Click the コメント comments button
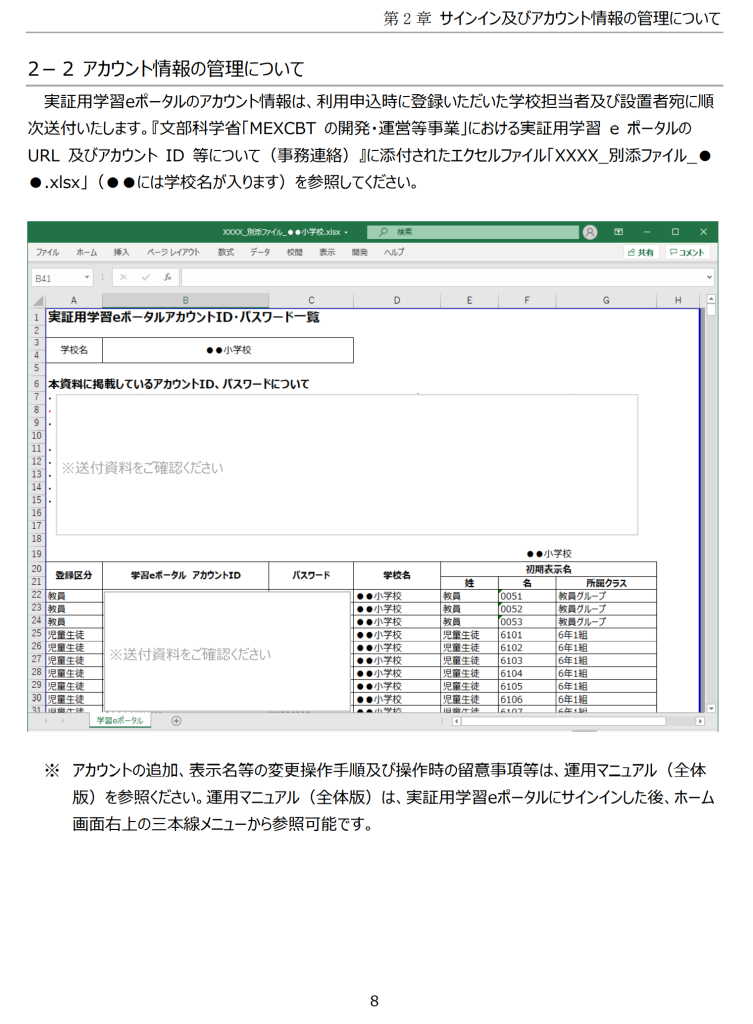Screen dimensions: 753x1024 tap(686, 252)
